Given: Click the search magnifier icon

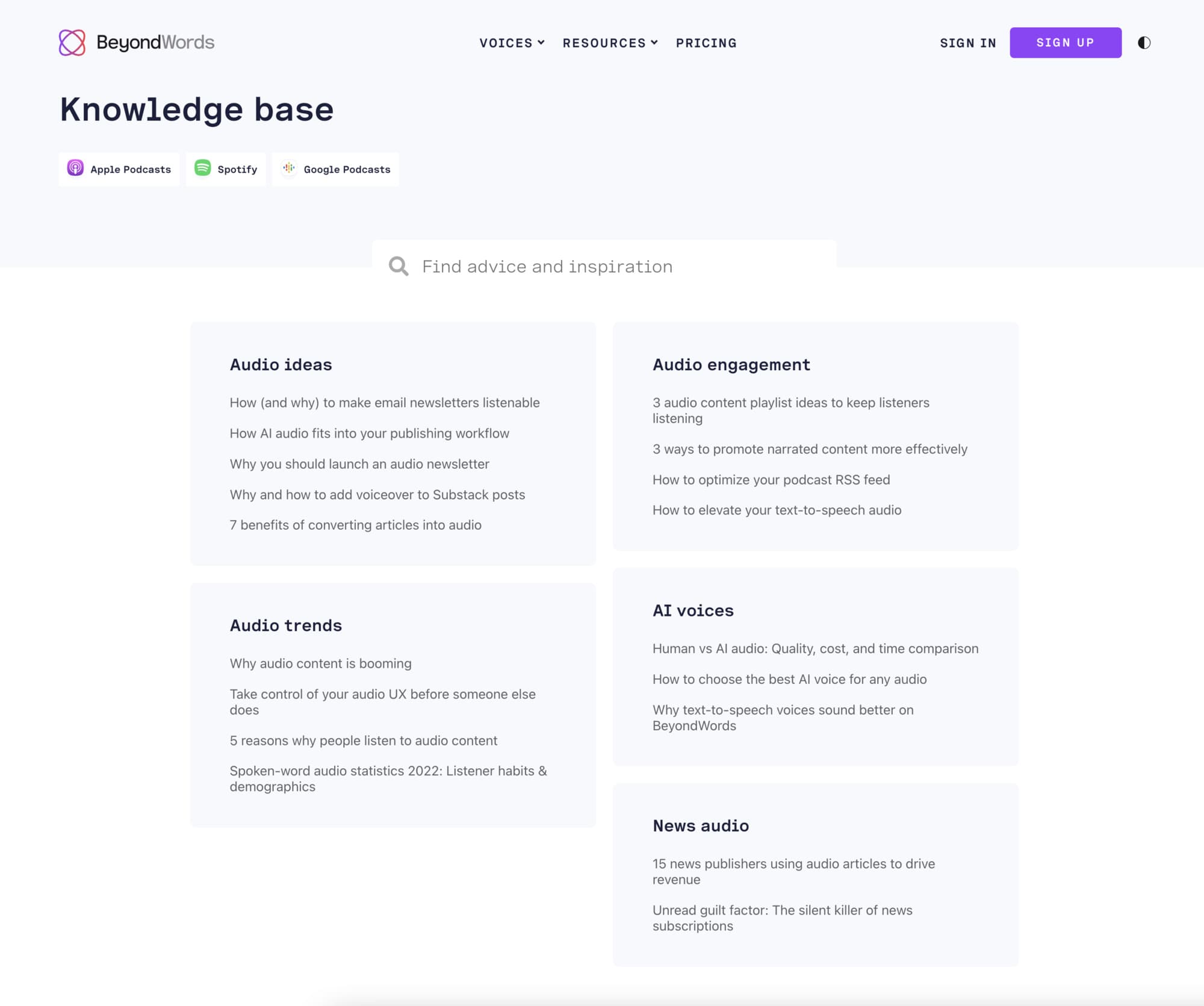Looking at the screenshot, I should 399,266.
